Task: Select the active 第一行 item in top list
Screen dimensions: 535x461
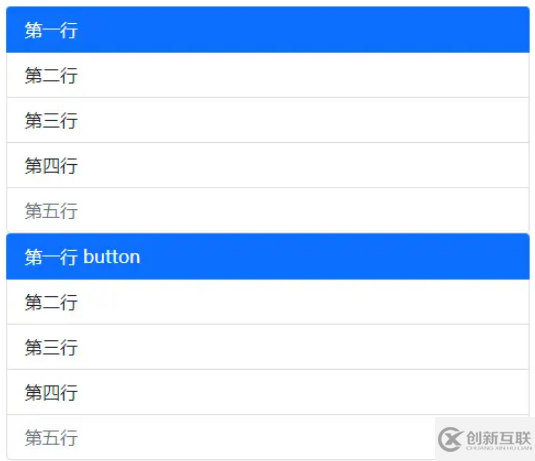Action: 268,30
